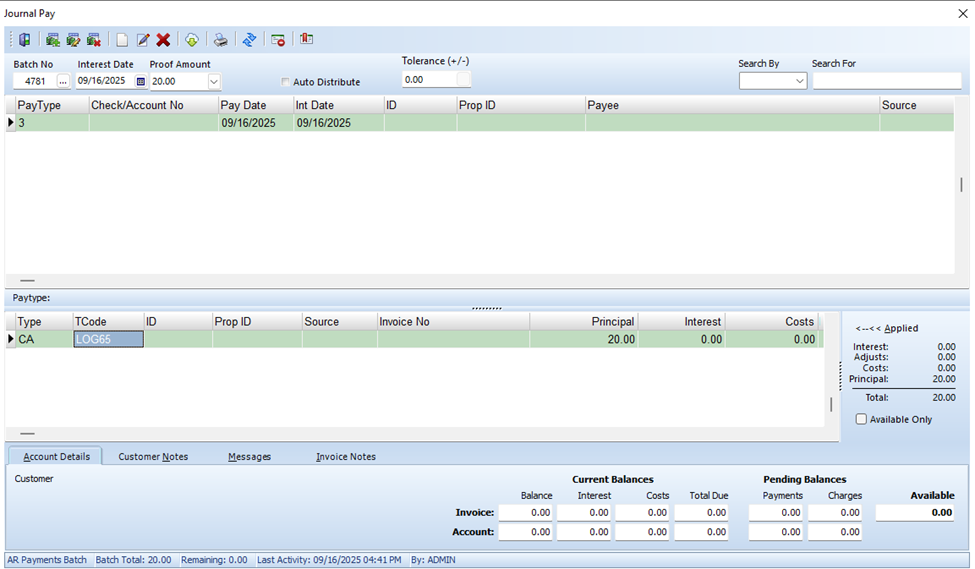The height and width of the screenshot is (569, 975).
Task: Click the Tolerance value field
Action: point(429,80)
